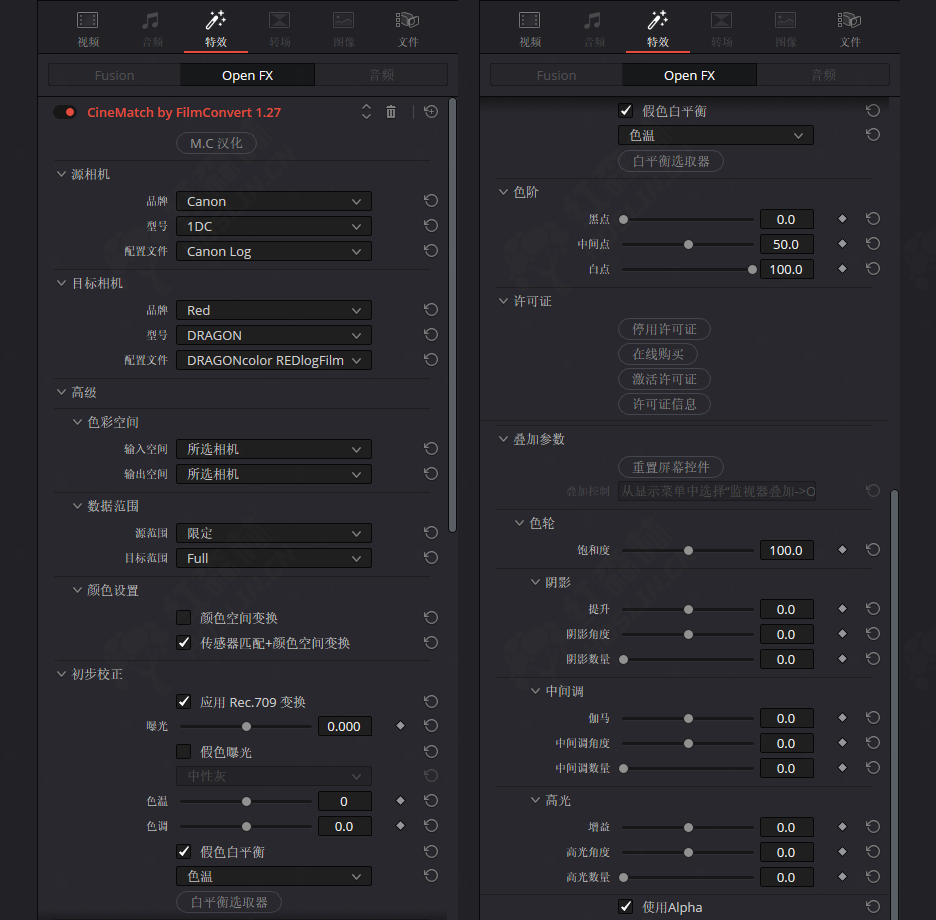Add keyframe for 黑点 parameter
The image size is (936, 920).
(842, 219)
